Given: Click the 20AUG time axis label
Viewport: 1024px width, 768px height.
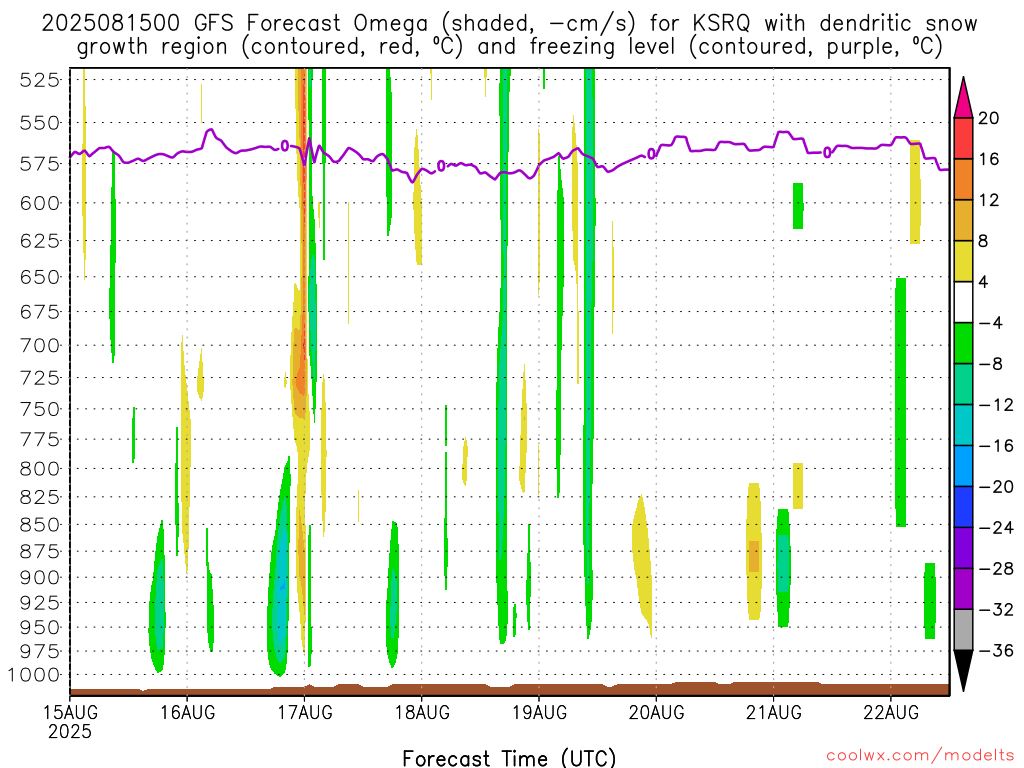Looking at the screenshot, I should click(656, 712).
